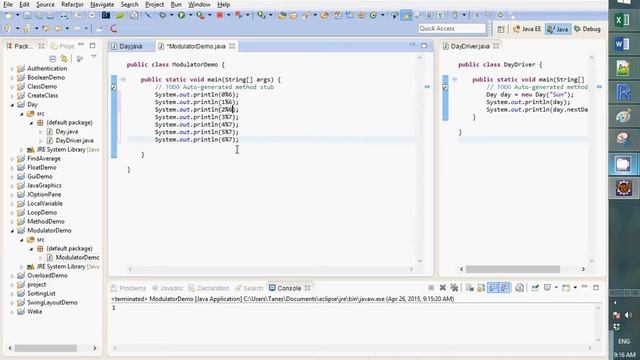Viewport: 640px width, 360px height.
Task: Open the New file dropdown arrow
Action: tap(17, 16)
